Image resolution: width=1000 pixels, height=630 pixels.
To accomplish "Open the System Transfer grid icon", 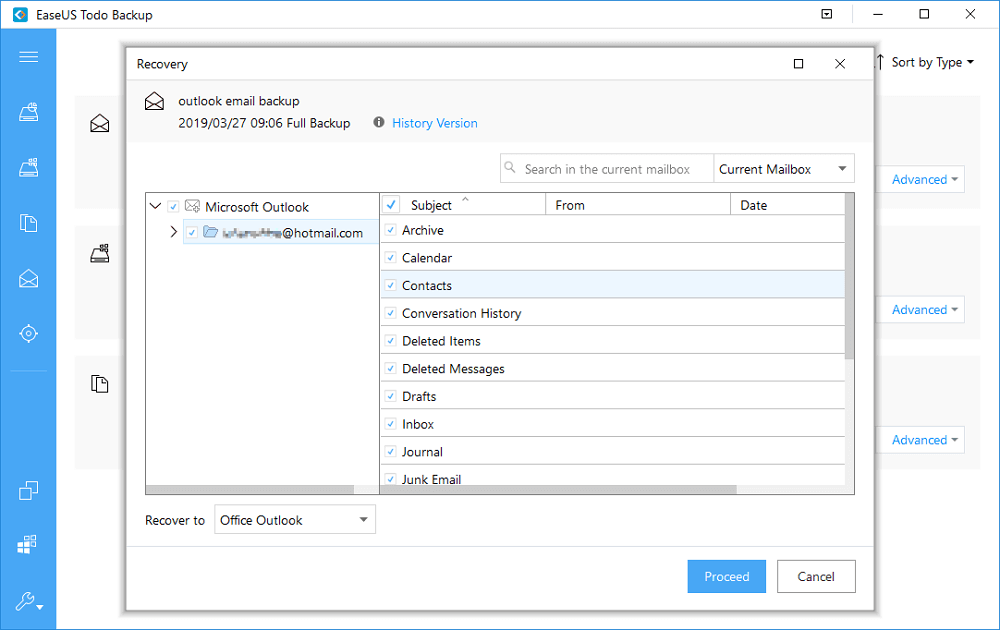I will point(27,545).
